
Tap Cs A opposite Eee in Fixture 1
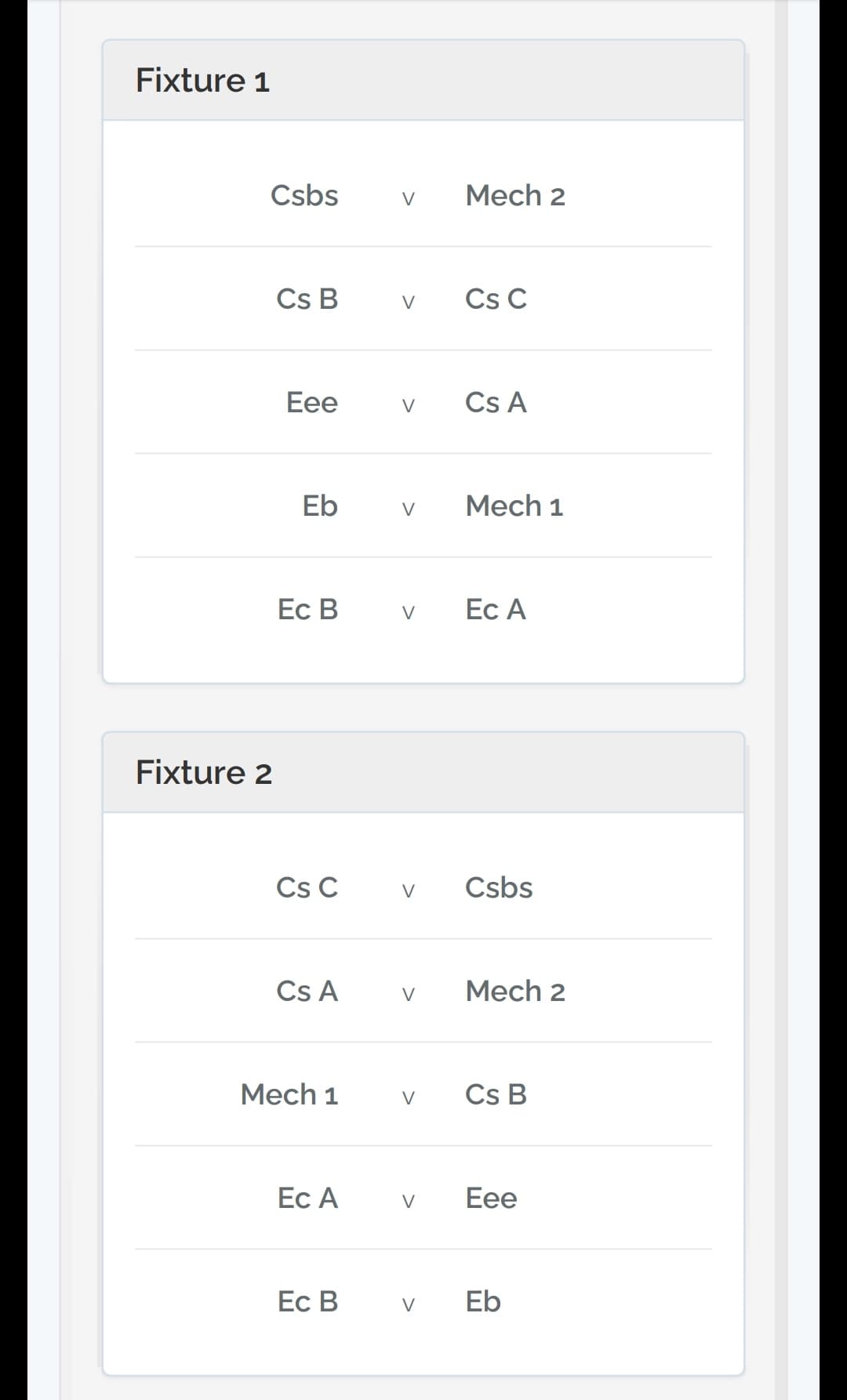click(496, 402)
